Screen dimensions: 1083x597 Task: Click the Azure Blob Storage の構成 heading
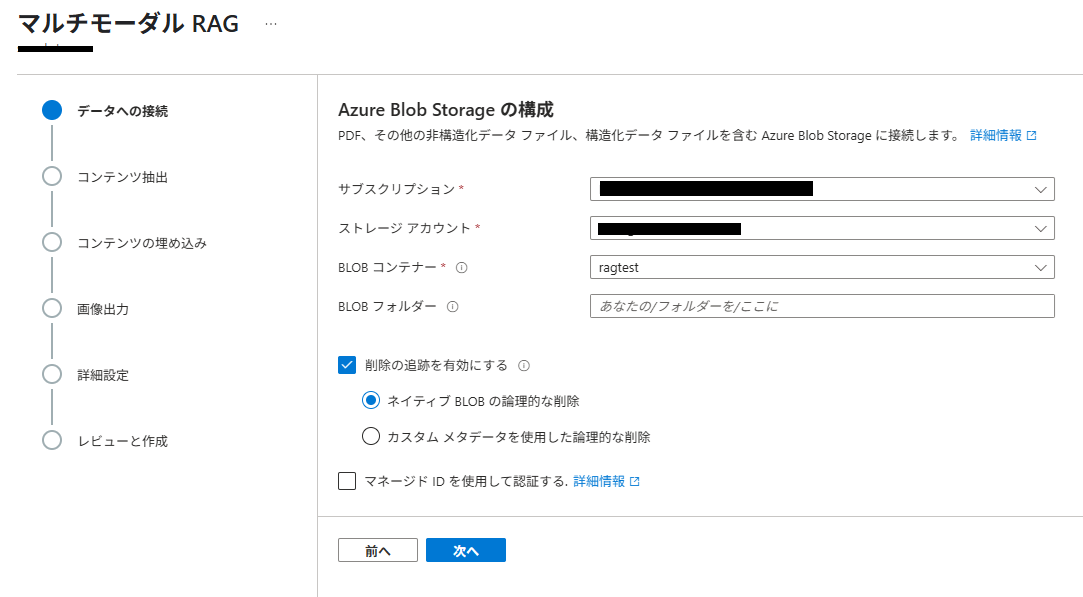coord(445,110)
